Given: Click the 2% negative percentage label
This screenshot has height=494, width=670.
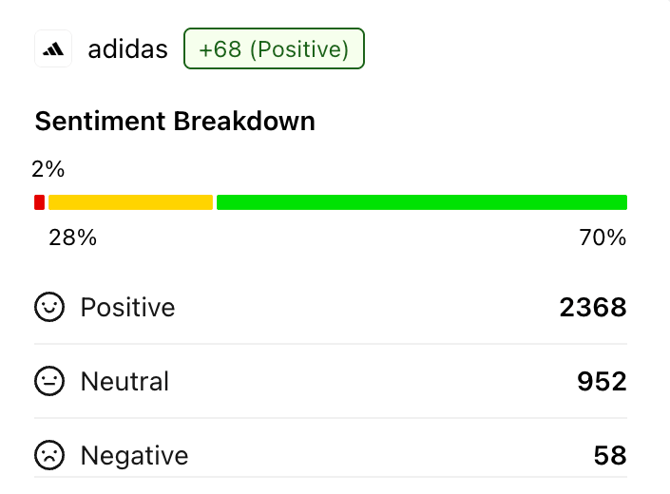Looking at the screenshot, I should tap(48, 169).
